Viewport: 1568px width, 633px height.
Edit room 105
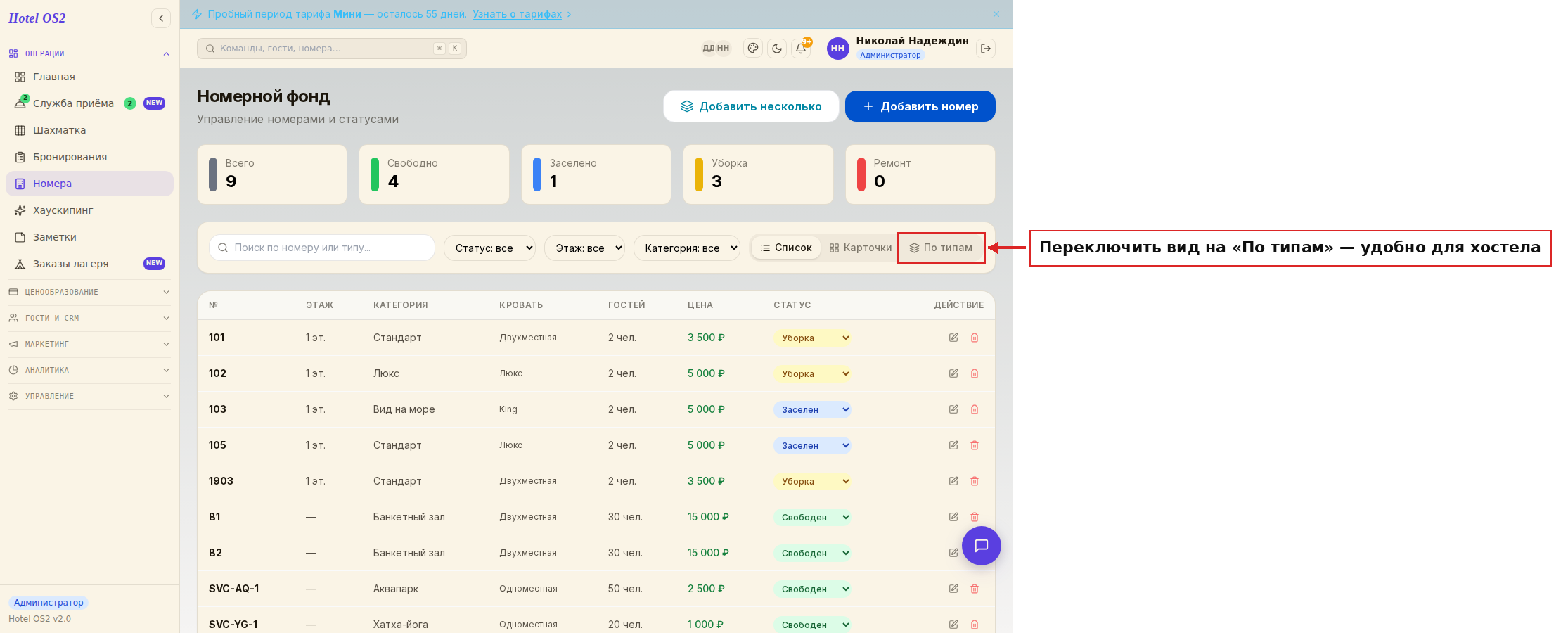[x=953, y=445]
